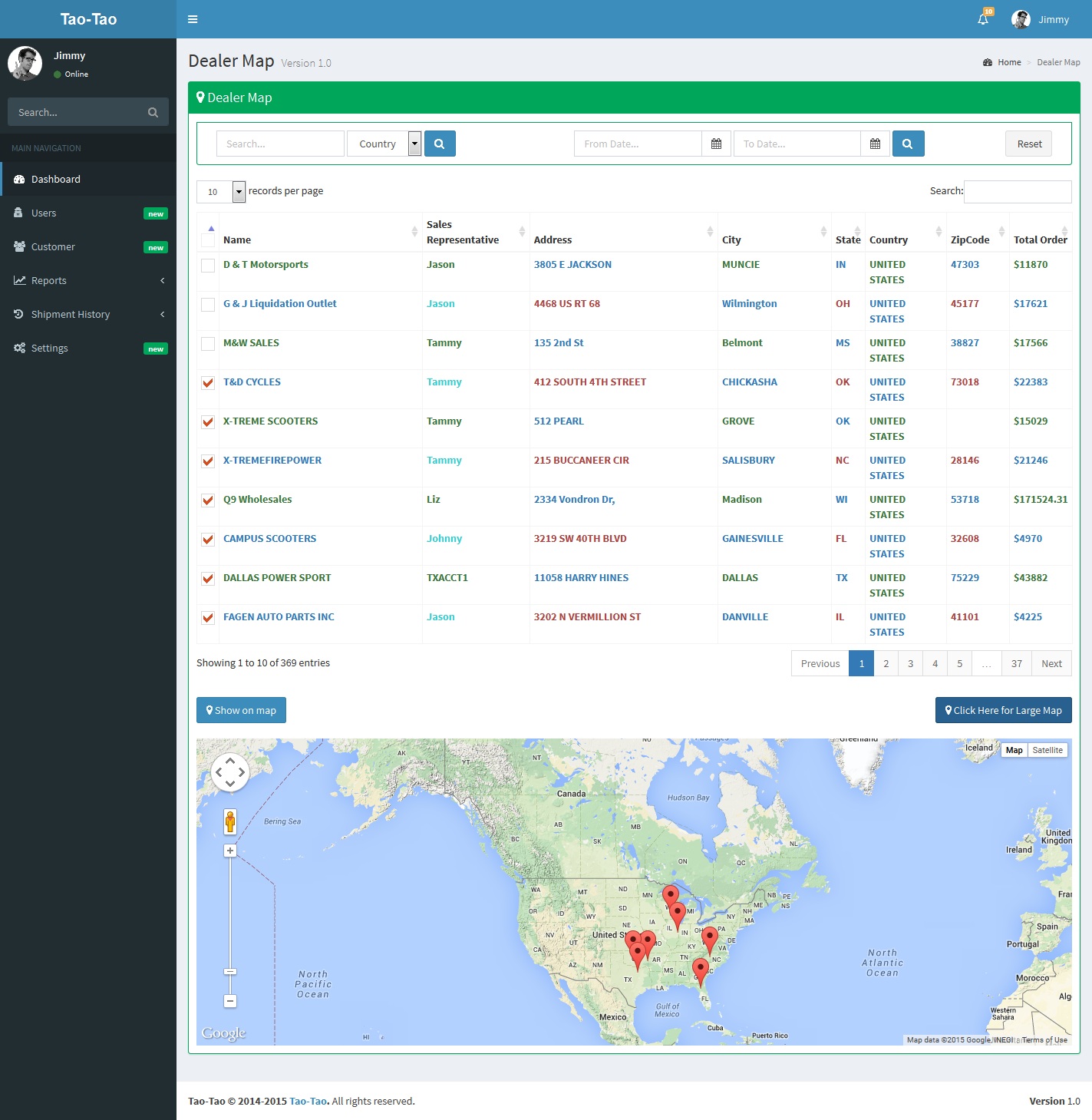
Task: Uncheck the FAGEN AUTO PARTS INC checkbox
Action: (x=208, y=618)
